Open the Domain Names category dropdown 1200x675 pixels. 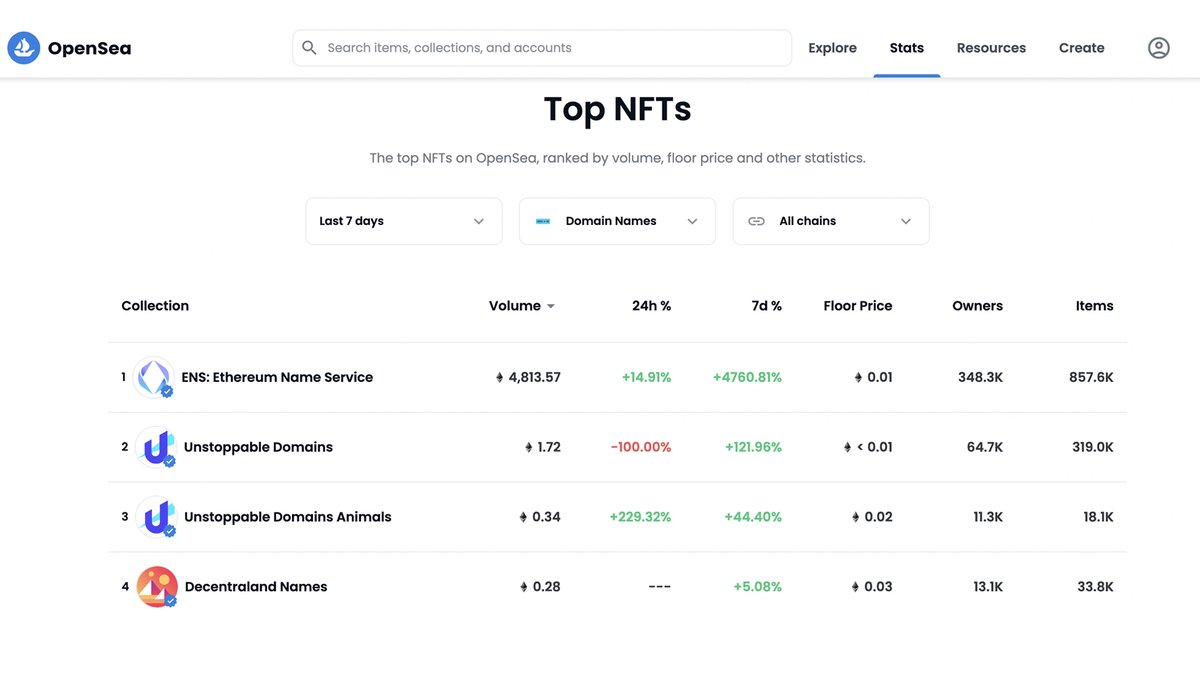617,221
